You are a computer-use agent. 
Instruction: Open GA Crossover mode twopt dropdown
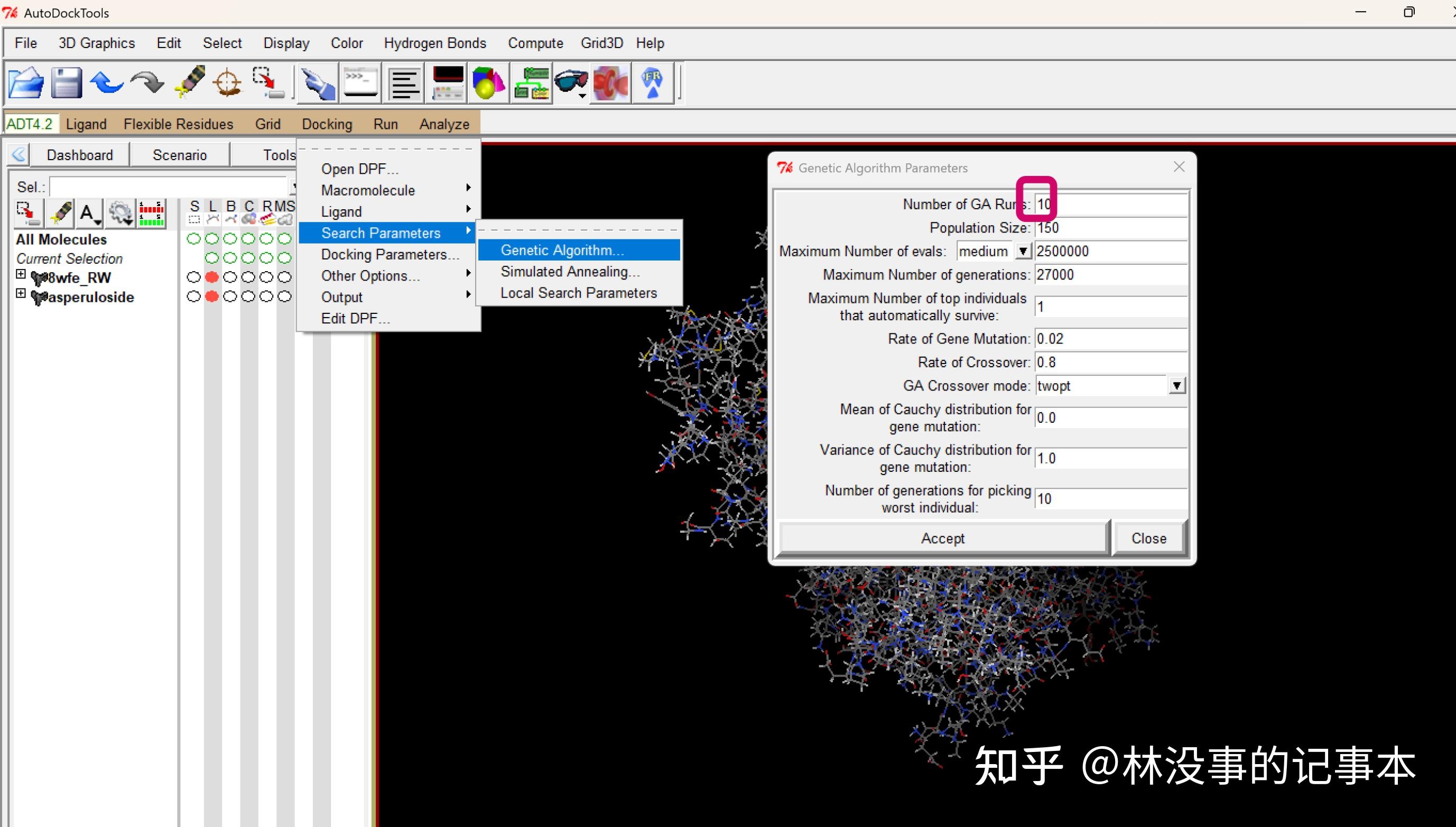1176,386
